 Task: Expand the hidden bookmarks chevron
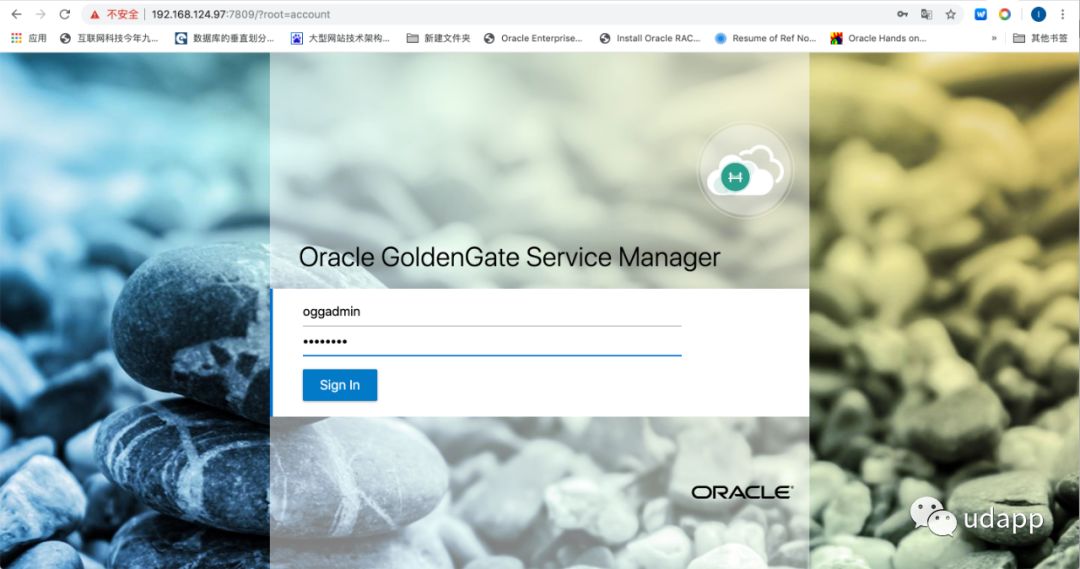(x=994, y=39)
